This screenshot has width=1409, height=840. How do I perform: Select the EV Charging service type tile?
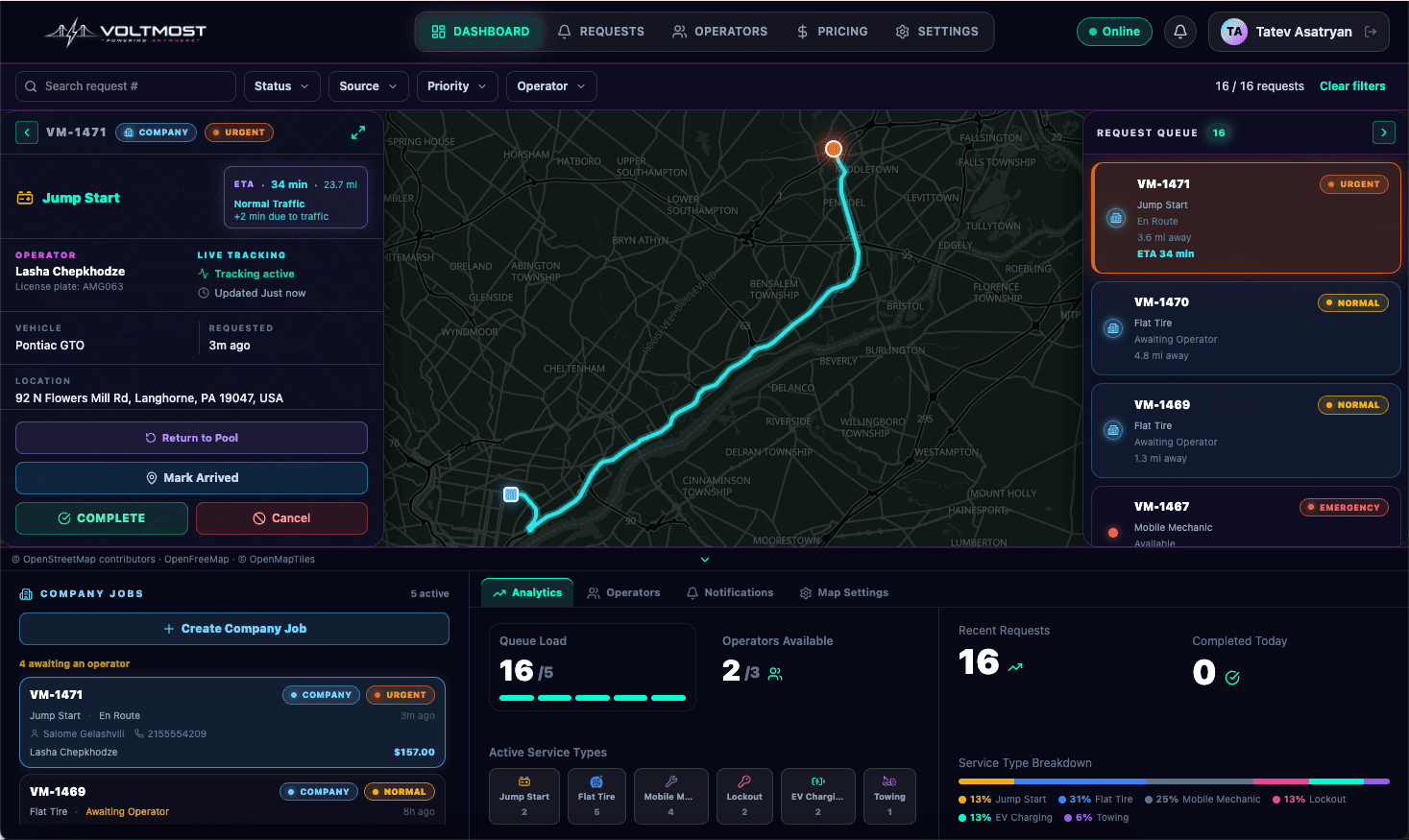[x=817, y=796]
